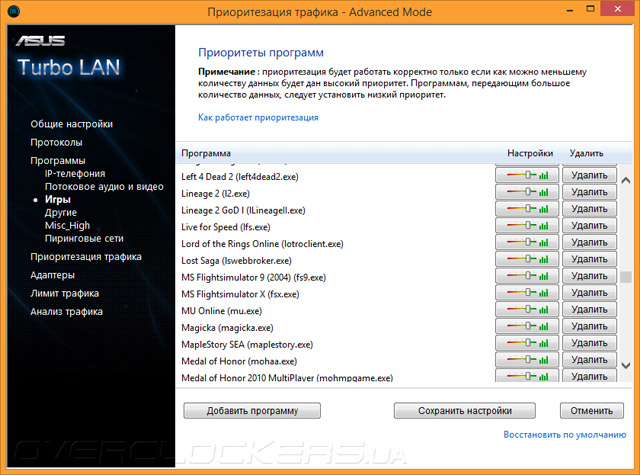Open priority settings for Magicka
The height and width of the screenshot is (475, 640).
[527, 326]
